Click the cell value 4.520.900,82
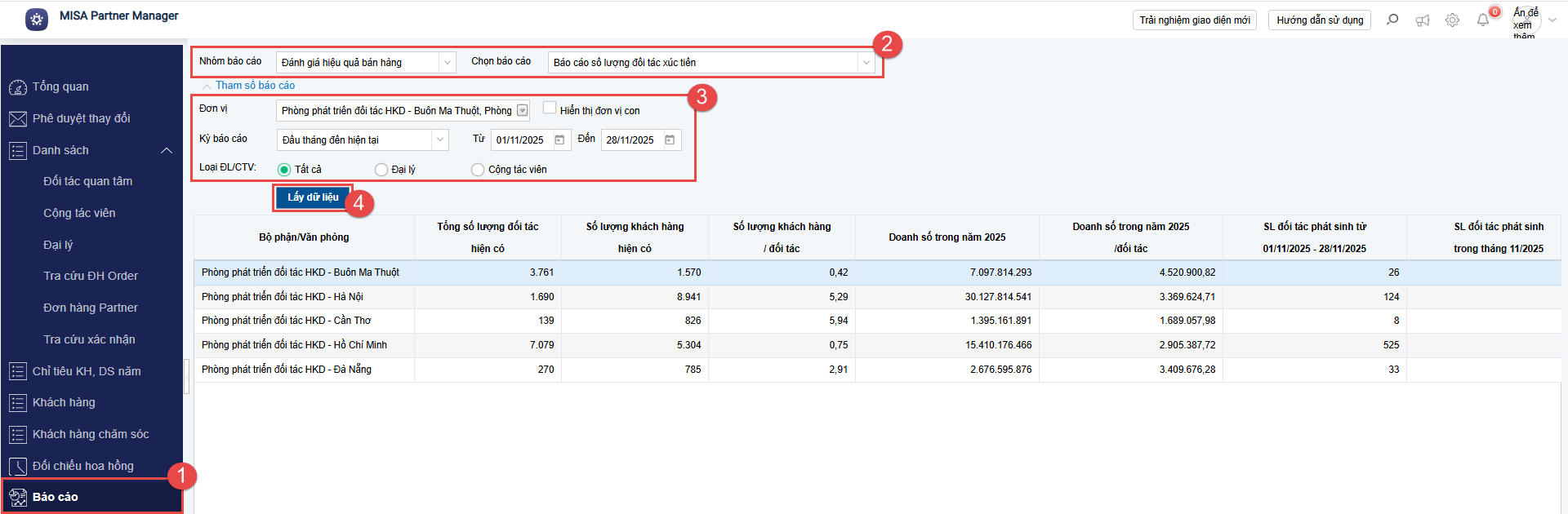Image resolution: width=1568 pixels, height=514 pixels. pyautogui.click(x=1187, y=273)
